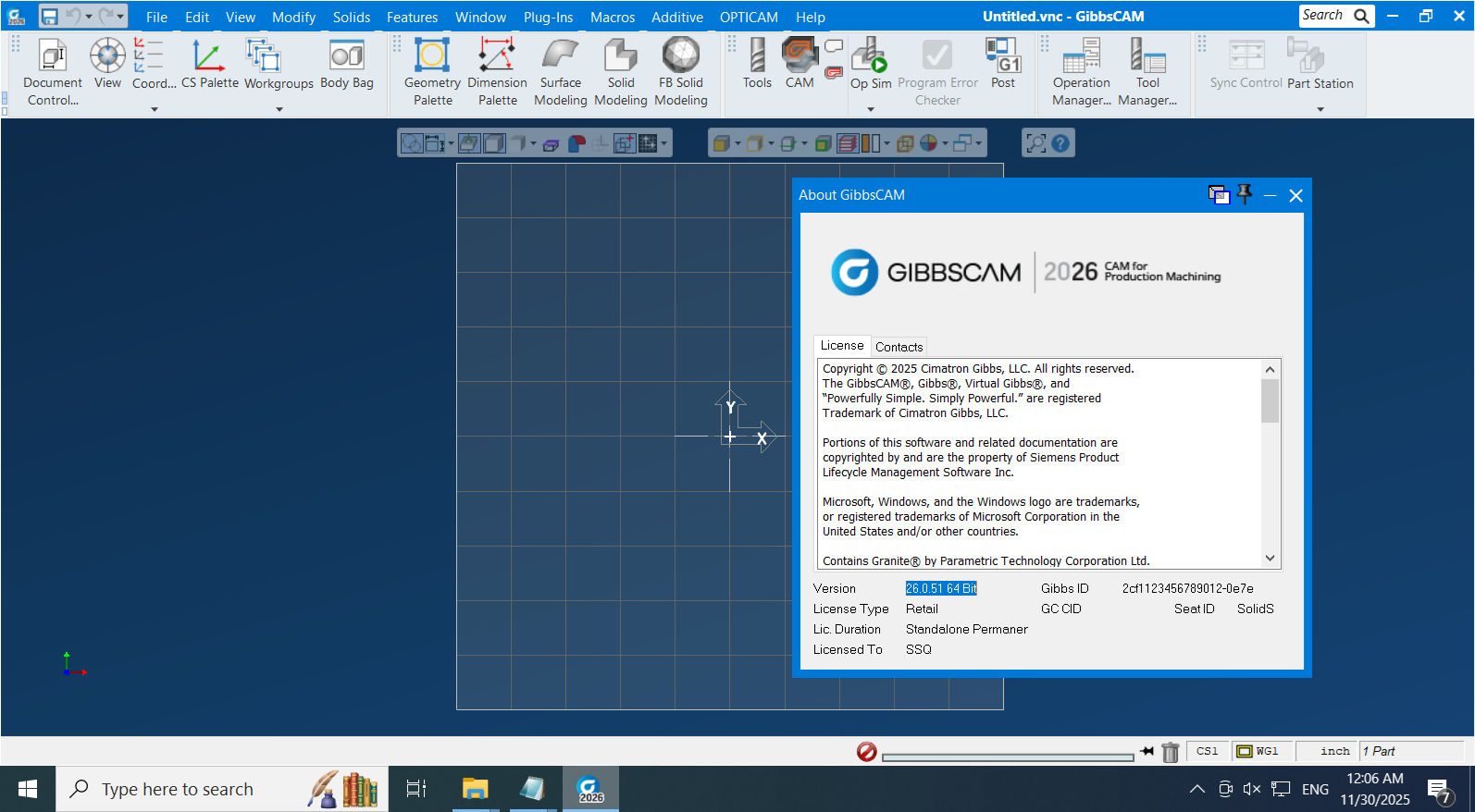Screen dimensions: 1475x812
Task: Open the CS Palette
Action: (x=209, y=64)
